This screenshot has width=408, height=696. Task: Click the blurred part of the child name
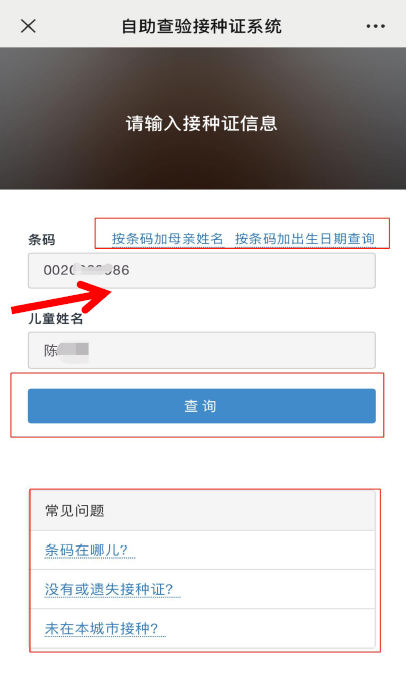click(74, 351)
